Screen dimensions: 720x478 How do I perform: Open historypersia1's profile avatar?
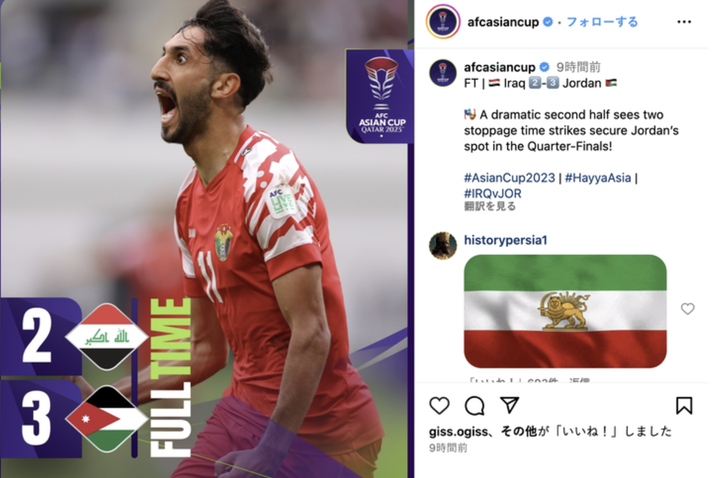[443, 246]
